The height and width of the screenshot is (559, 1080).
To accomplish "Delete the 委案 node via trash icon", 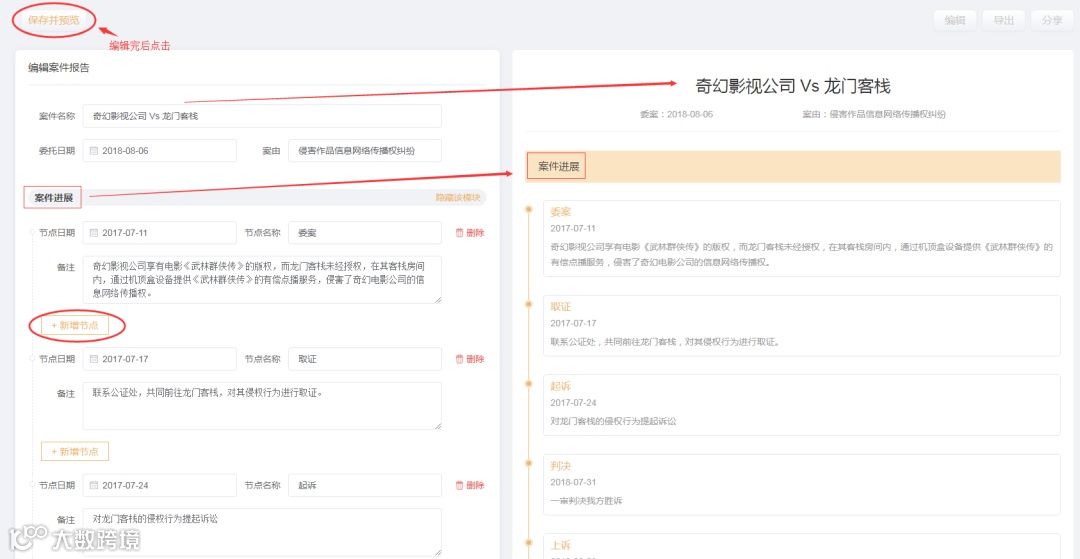I will click(x=470, y=233).
